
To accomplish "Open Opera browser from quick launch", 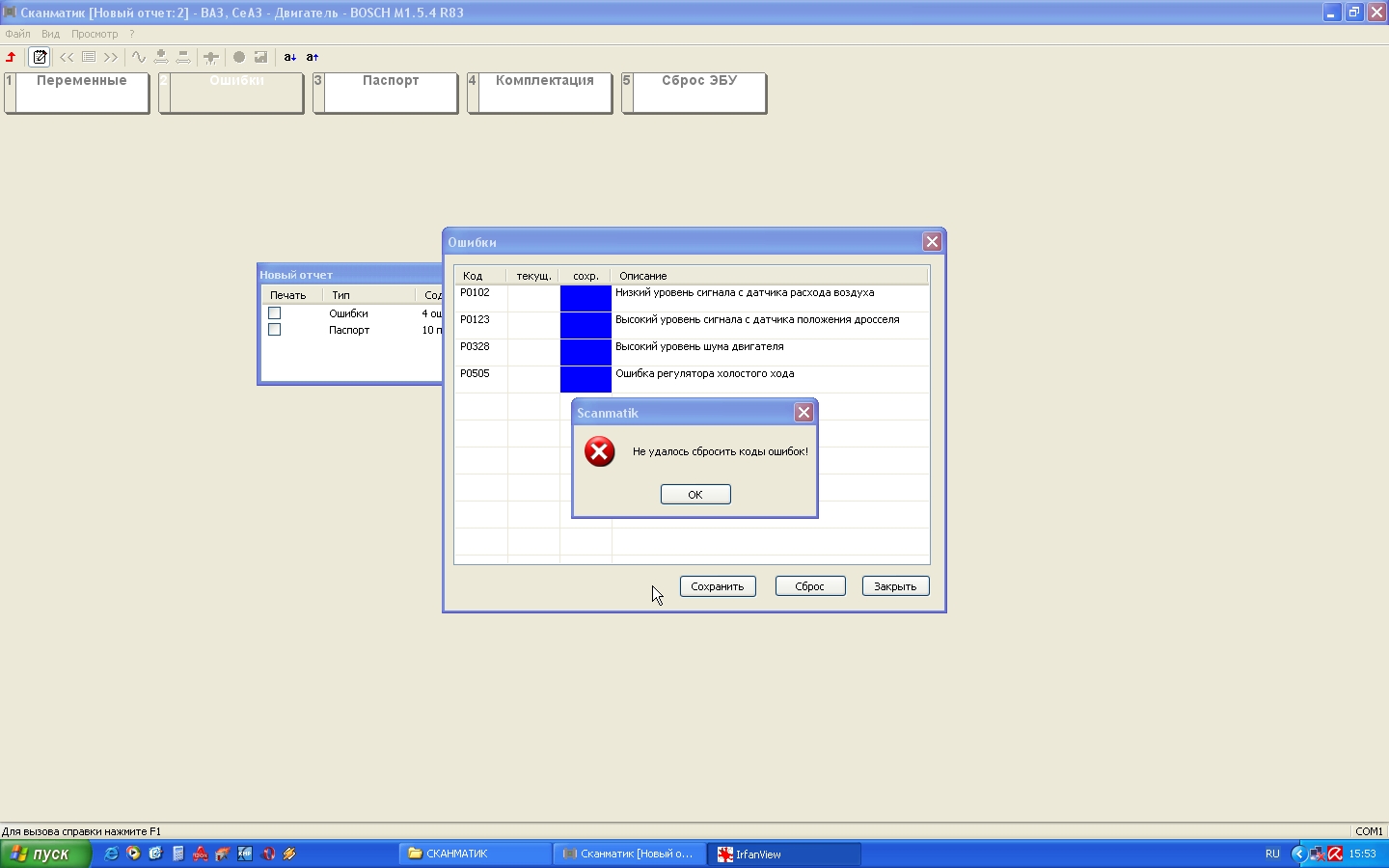I will (x=268, y=854).
